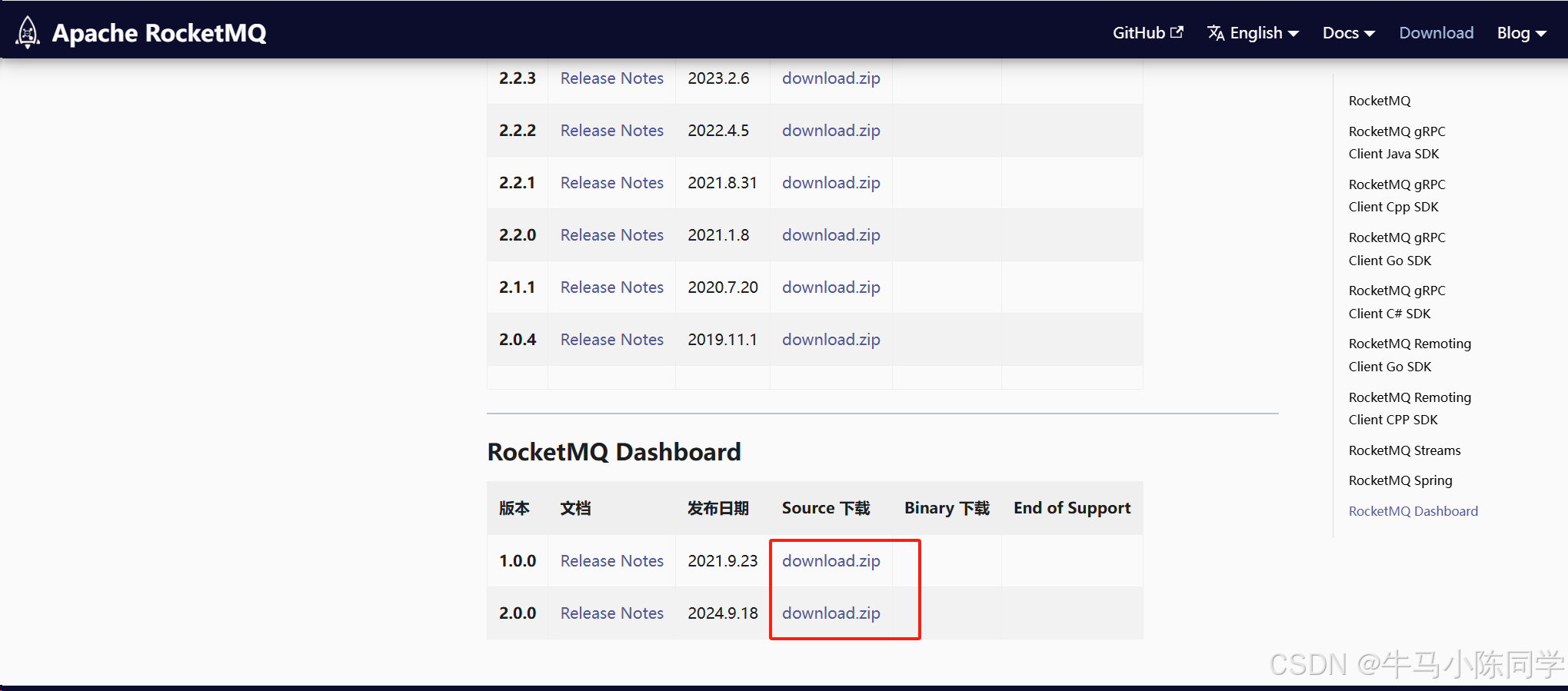Jump to RocketMQ gRPC Client Go SDK
This screenshot has height=691, width=1568.
pos(1397,249)
